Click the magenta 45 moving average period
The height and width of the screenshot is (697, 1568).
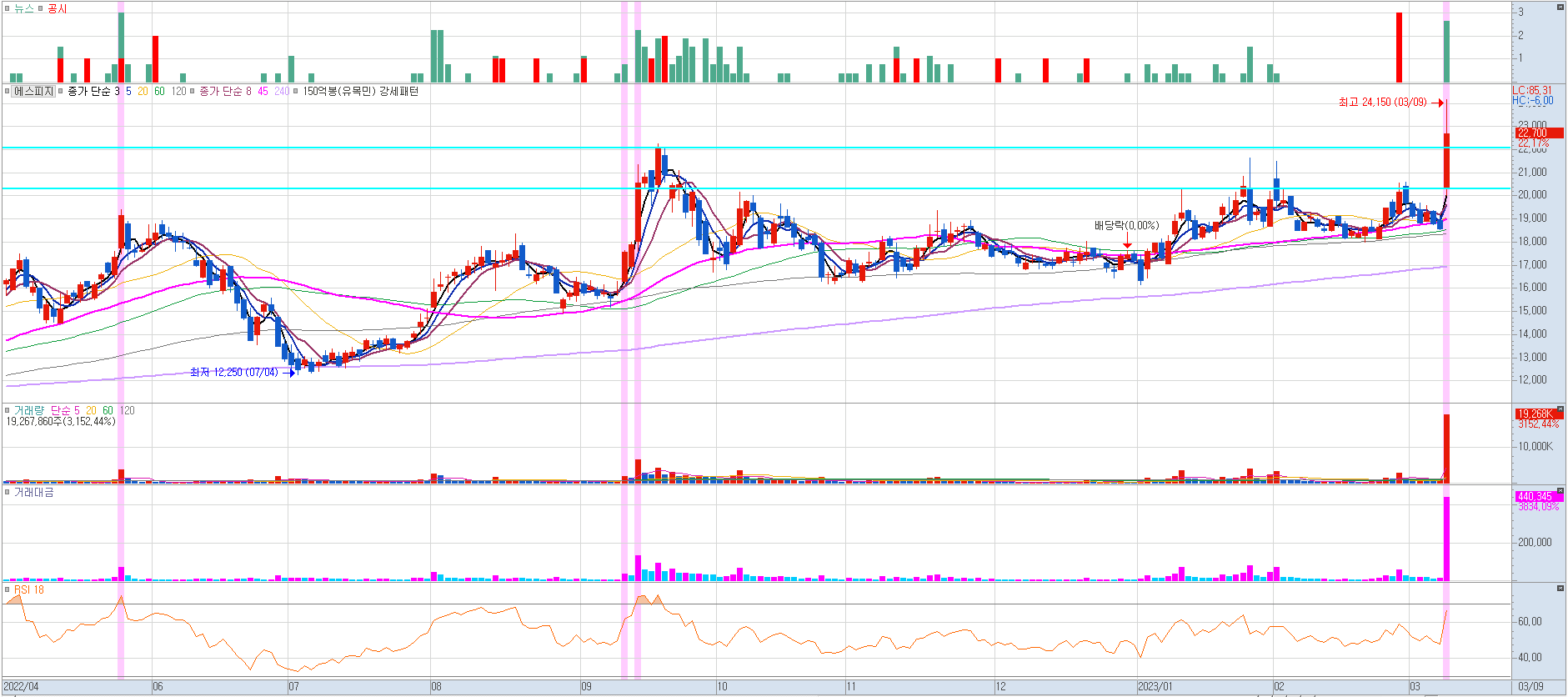tap(263, 92)
